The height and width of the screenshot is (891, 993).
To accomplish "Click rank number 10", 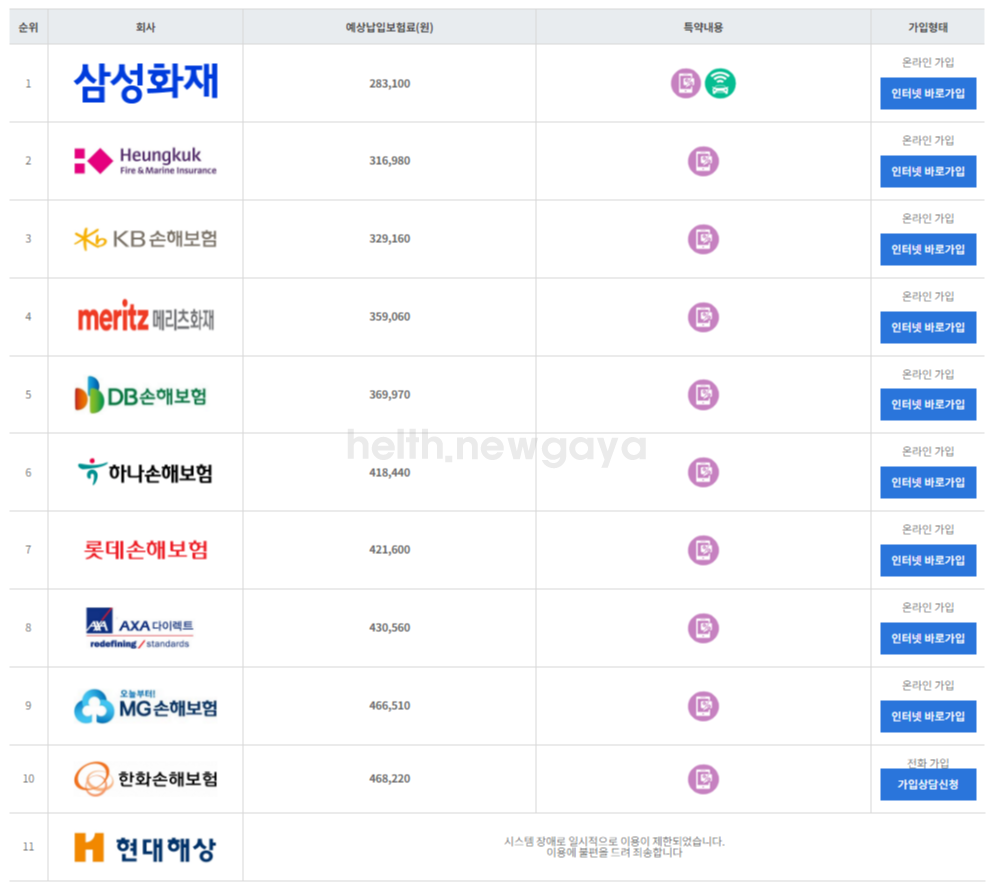I will click(28, 778).
